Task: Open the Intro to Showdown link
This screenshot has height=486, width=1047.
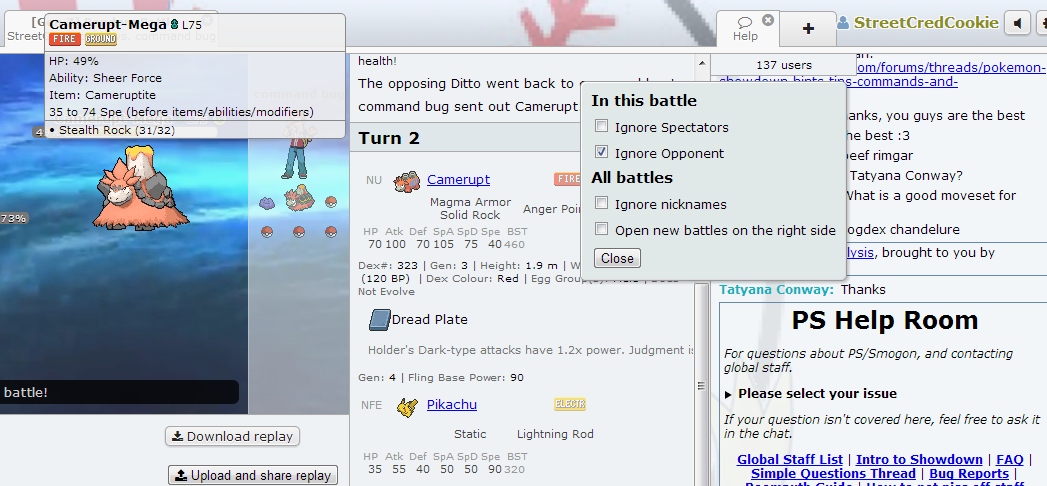Action: (x=919, y=460)
